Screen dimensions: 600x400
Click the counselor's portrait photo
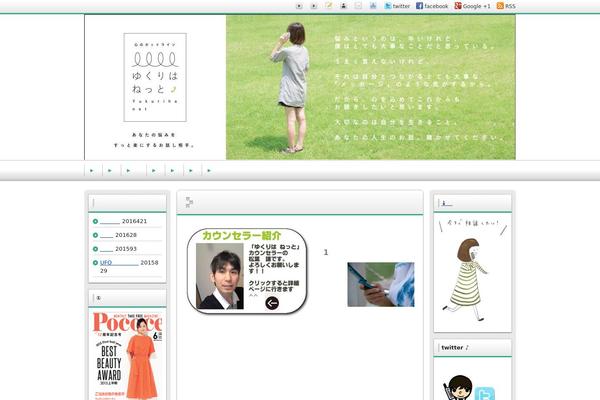[220, 276]
